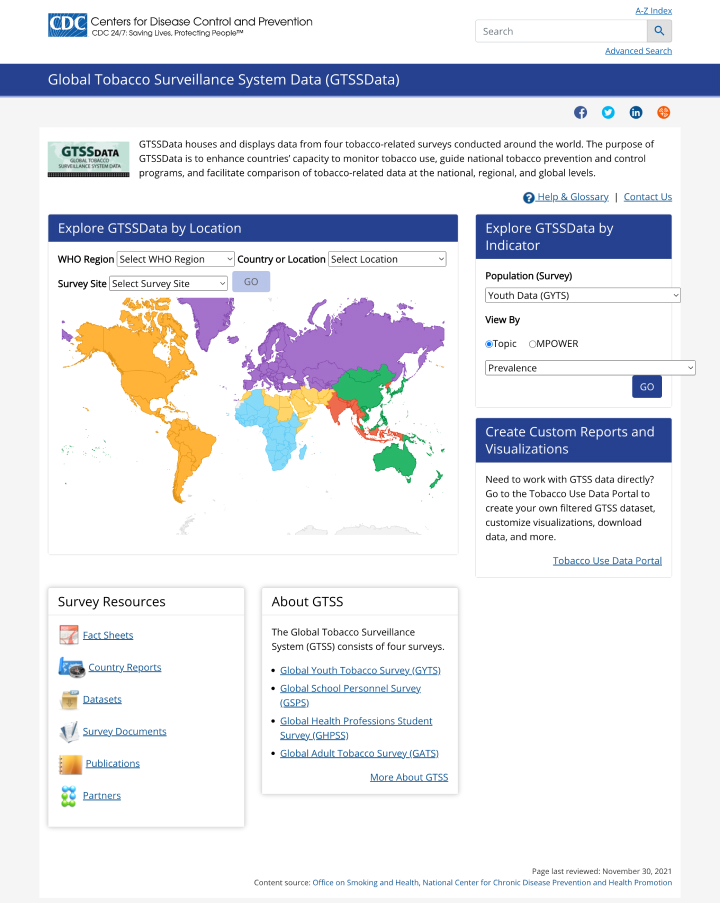Open Global Adult Tobacco Survey (GATS) link
Image resolution: width=720 pixels, height=903 pixels.
[359, 753]
